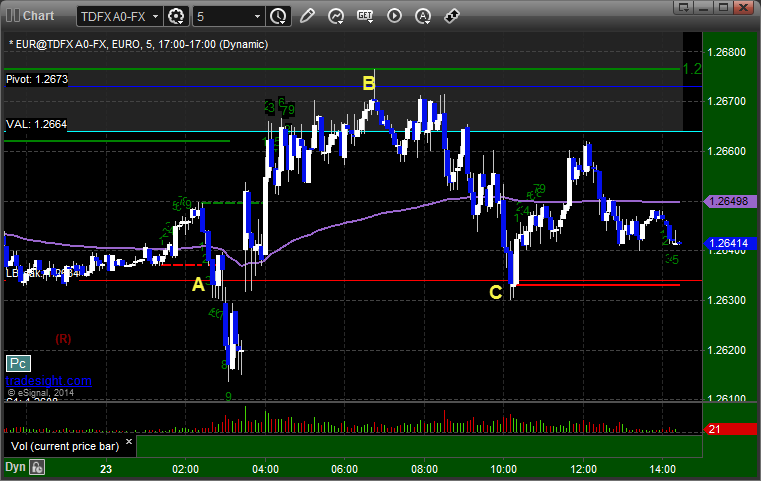Click the yellow B annotation
This screenshot has height=481, width=761.
pyautogui.click(x=369, y=83)
